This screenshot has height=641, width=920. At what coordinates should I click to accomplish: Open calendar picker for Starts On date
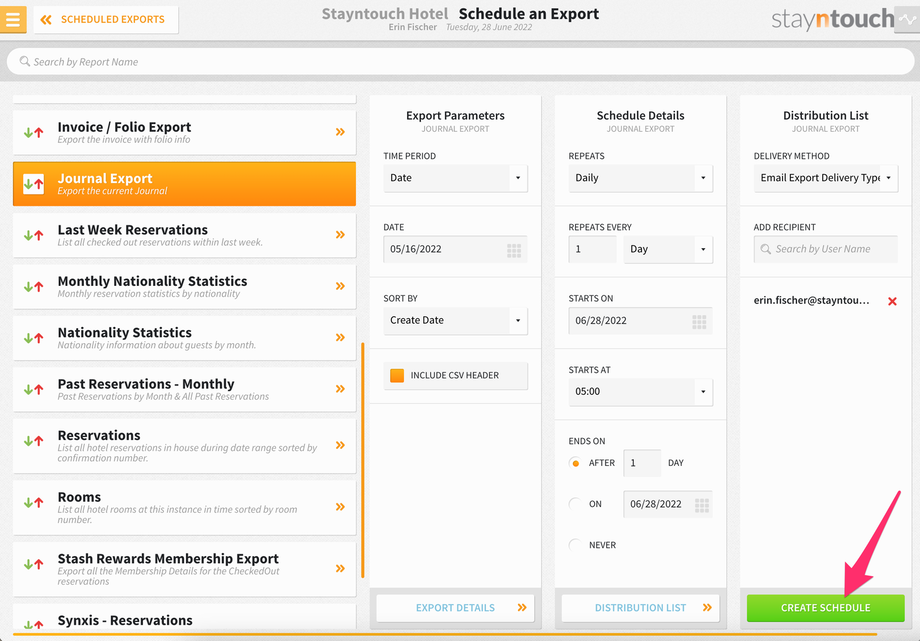(x=699, y=322)
